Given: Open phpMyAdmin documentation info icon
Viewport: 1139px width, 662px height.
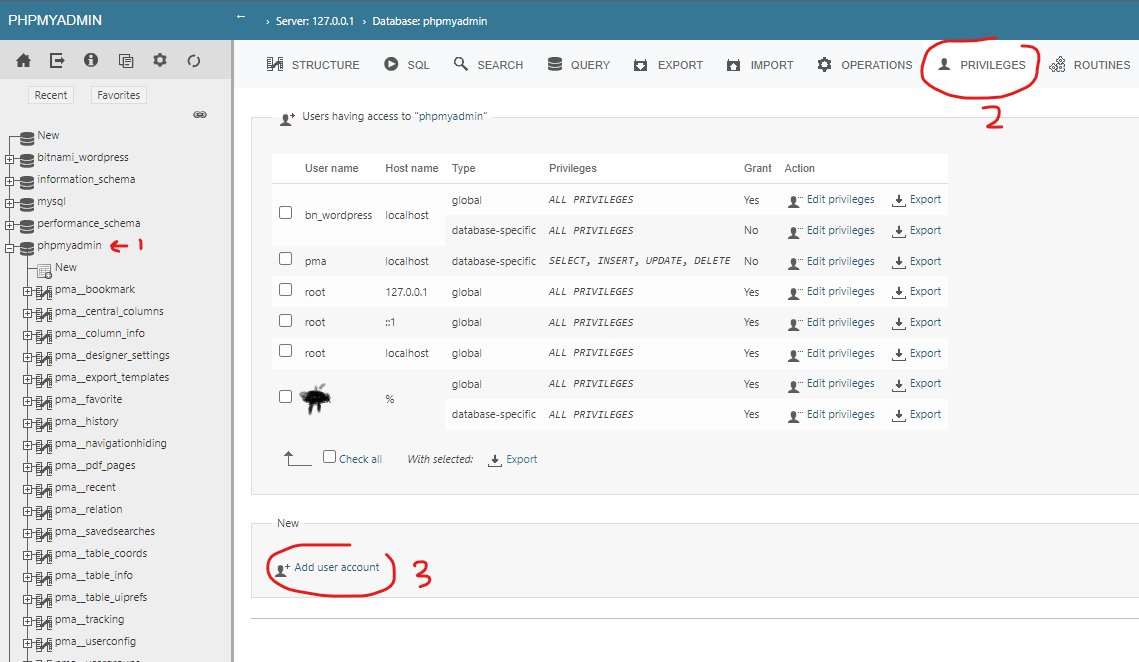Looking at the screenshot, I should point(91,60).
